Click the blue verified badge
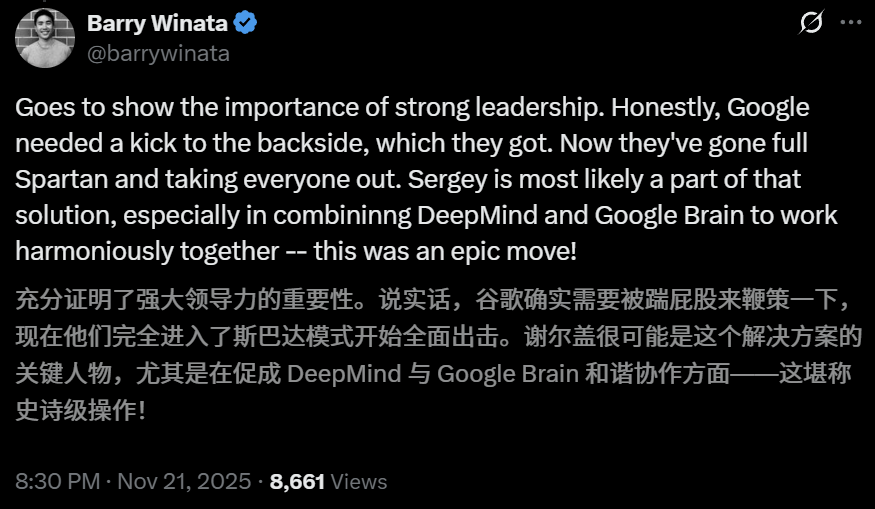Image resolution: width=875 pixels, height=509 pixels. (x=245, y=24)
